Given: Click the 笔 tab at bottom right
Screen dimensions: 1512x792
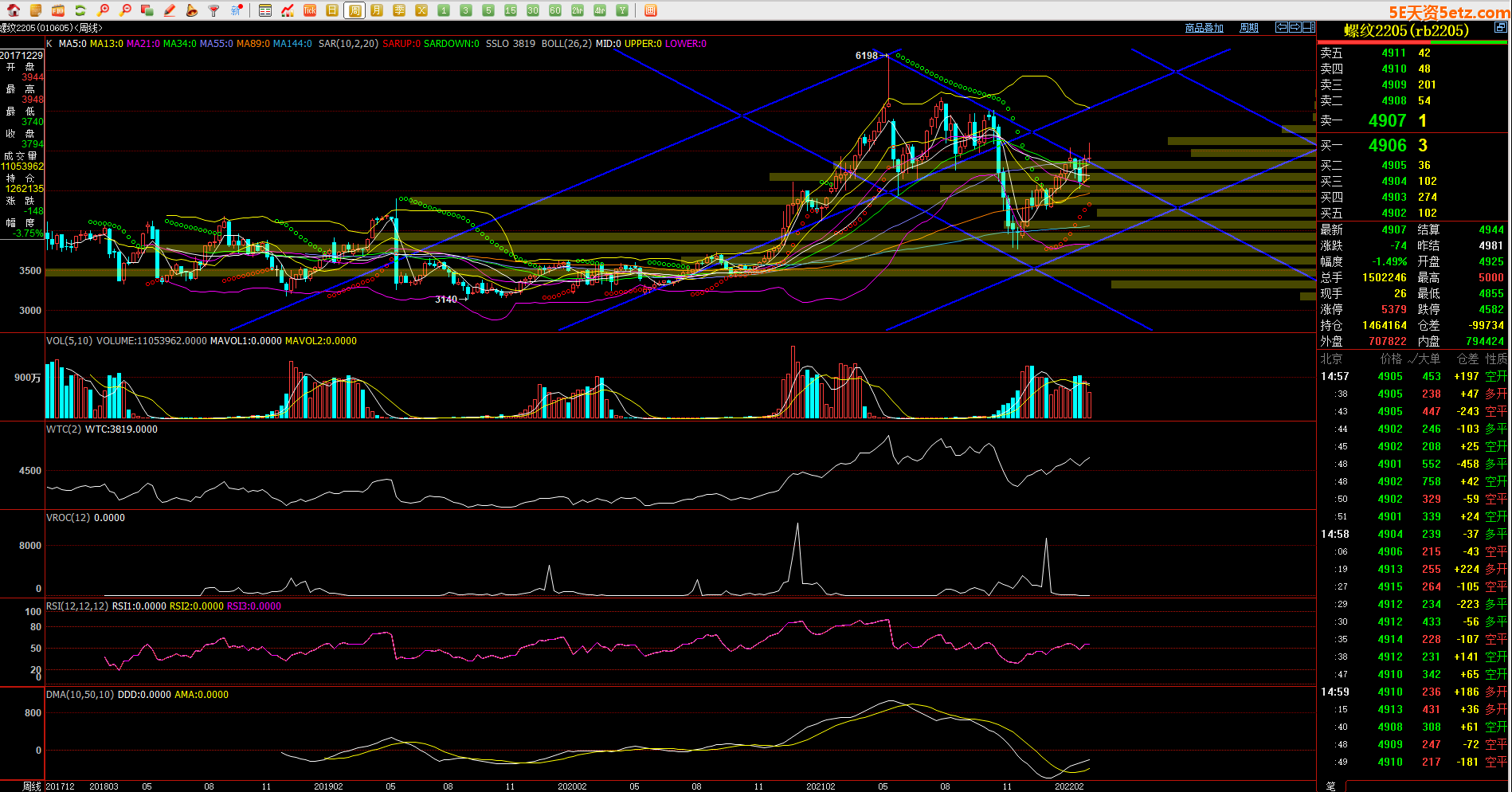Looking at the screenshot, I should [x=1330, y=786].
